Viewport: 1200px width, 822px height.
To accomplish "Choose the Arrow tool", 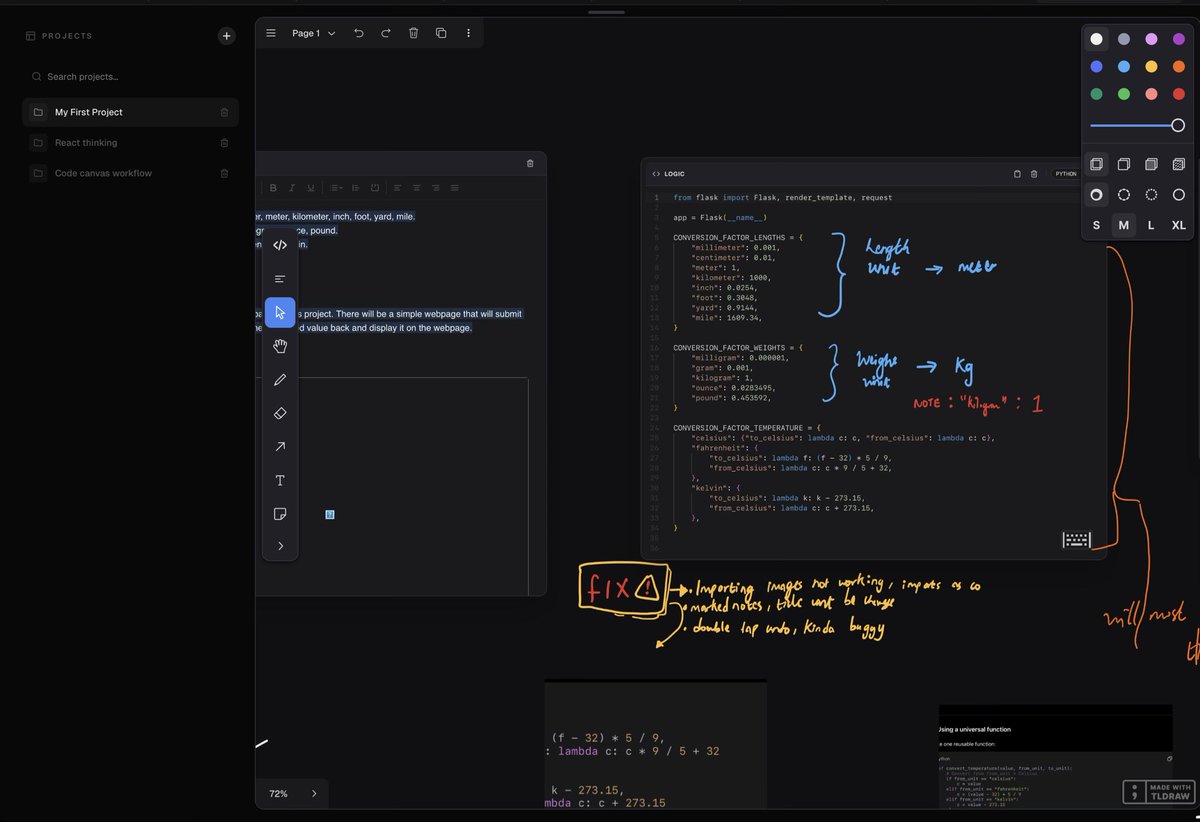I will [x=280, y=447].
